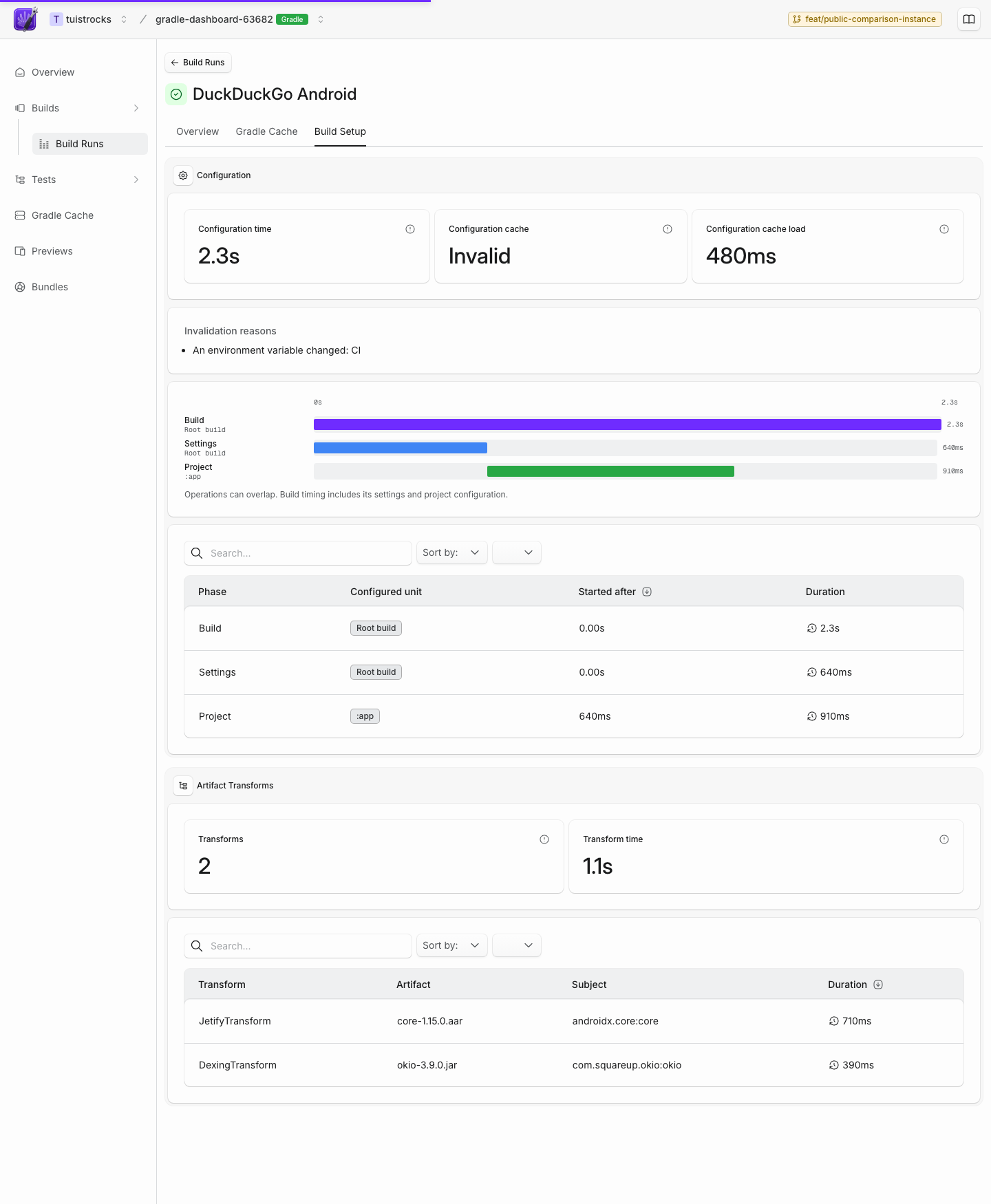The height and width of the screenshot is (1204, 991).
Task: Switch to the Gradle Cache tab
Action: click(x=266, y=131)
